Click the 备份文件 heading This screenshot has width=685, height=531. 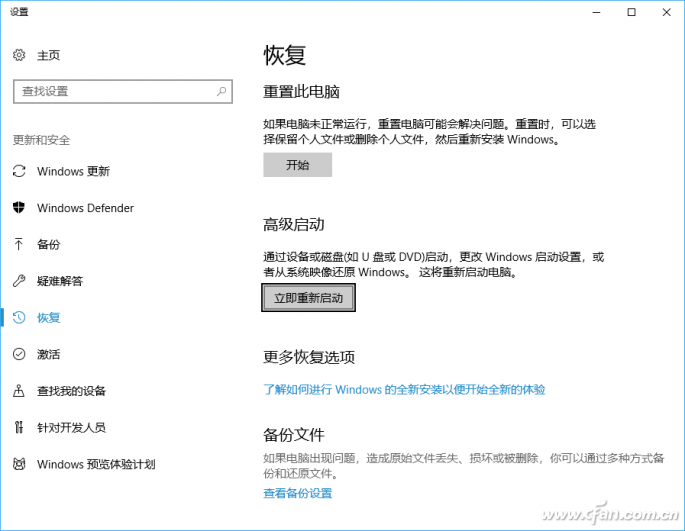click(x=294, y=434)
